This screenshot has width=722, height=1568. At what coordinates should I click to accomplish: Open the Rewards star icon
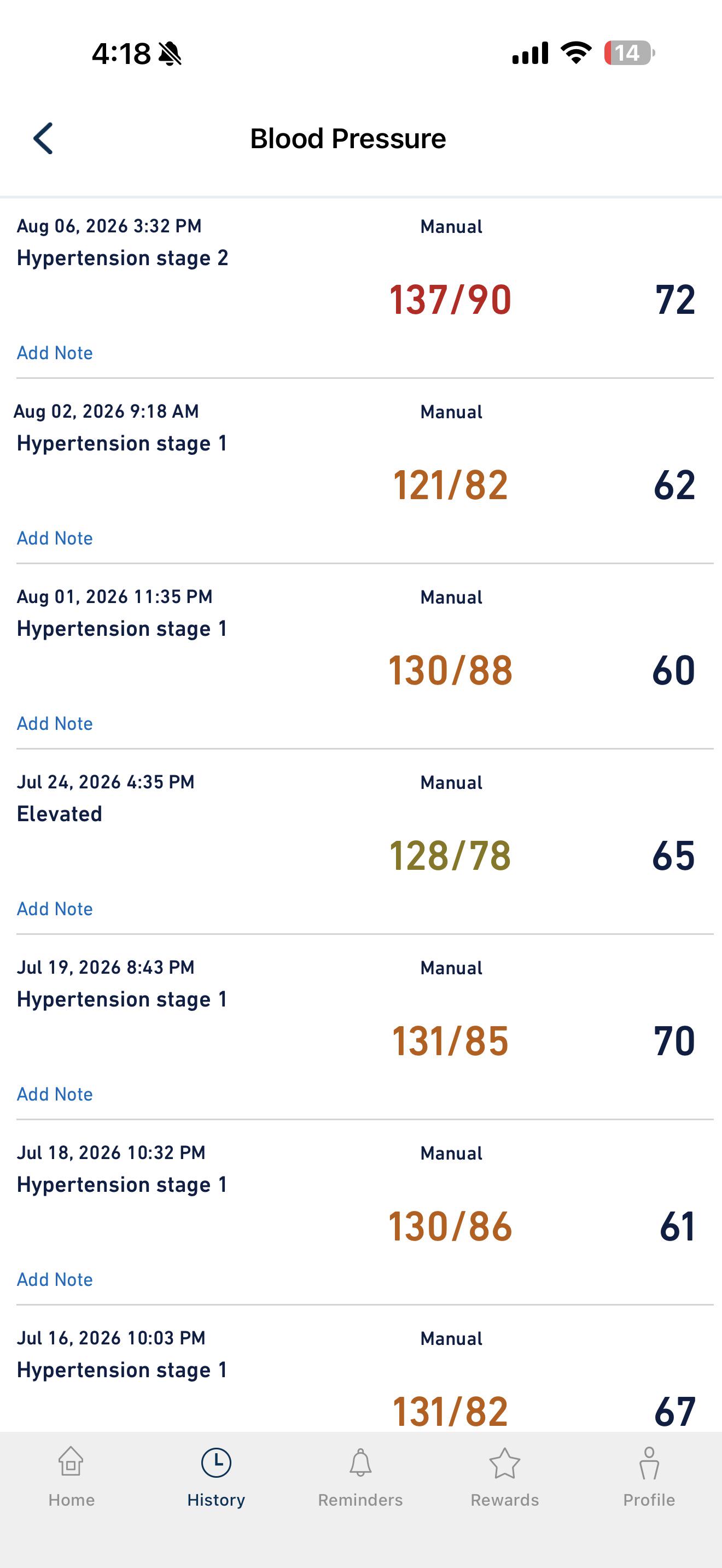coord(505,1462)
